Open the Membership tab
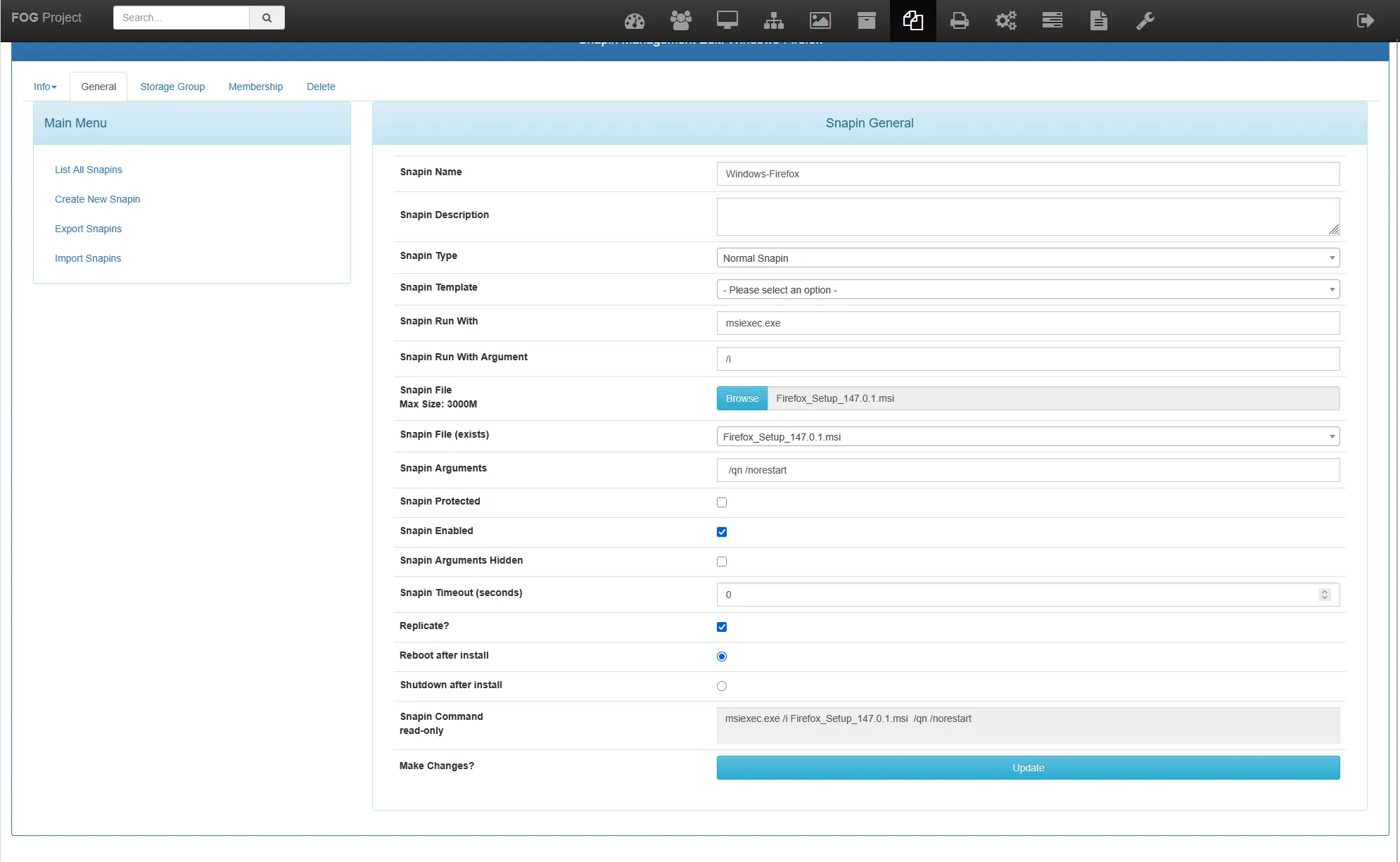 255,87
